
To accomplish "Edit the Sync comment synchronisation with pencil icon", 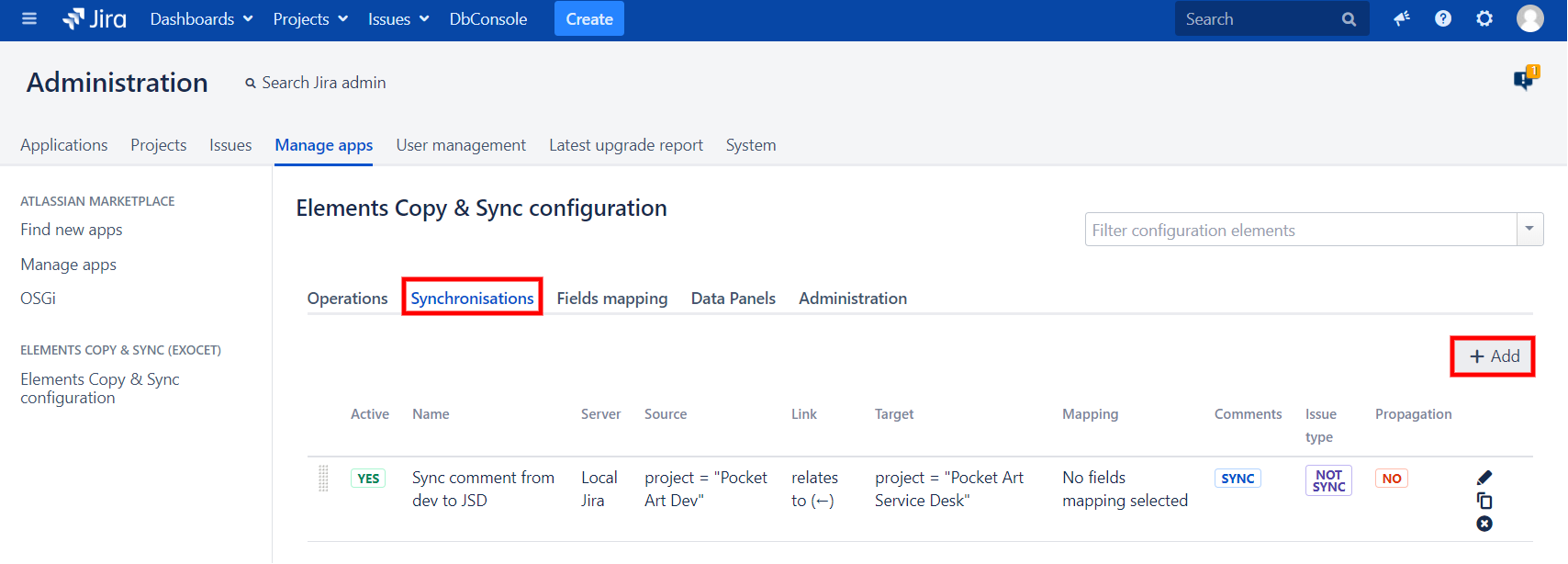I will tap(1484, 478).
